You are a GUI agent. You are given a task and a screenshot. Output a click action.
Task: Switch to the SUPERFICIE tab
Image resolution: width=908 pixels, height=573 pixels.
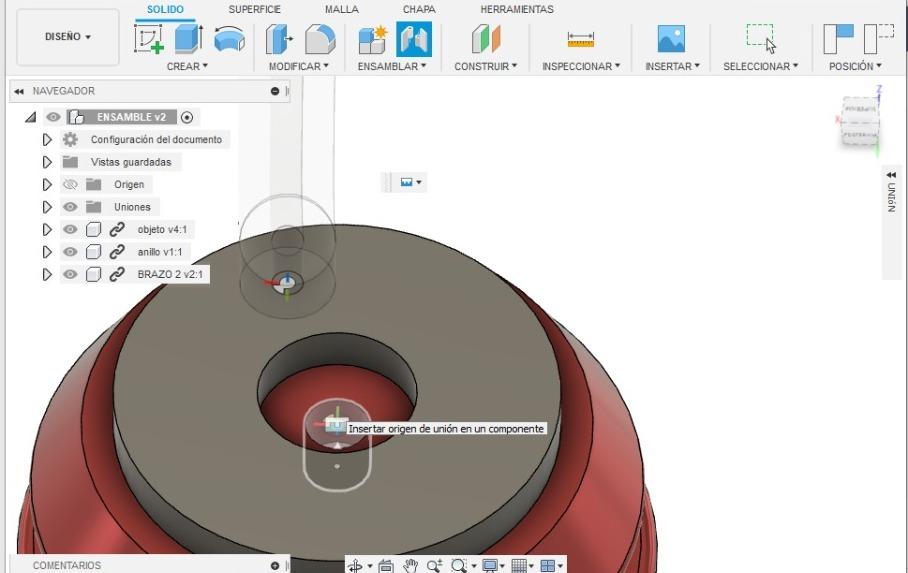254,10
